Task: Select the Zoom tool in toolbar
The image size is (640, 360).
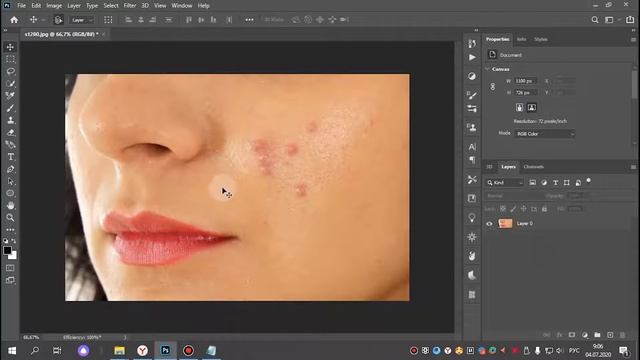Action: click(10, 218)
